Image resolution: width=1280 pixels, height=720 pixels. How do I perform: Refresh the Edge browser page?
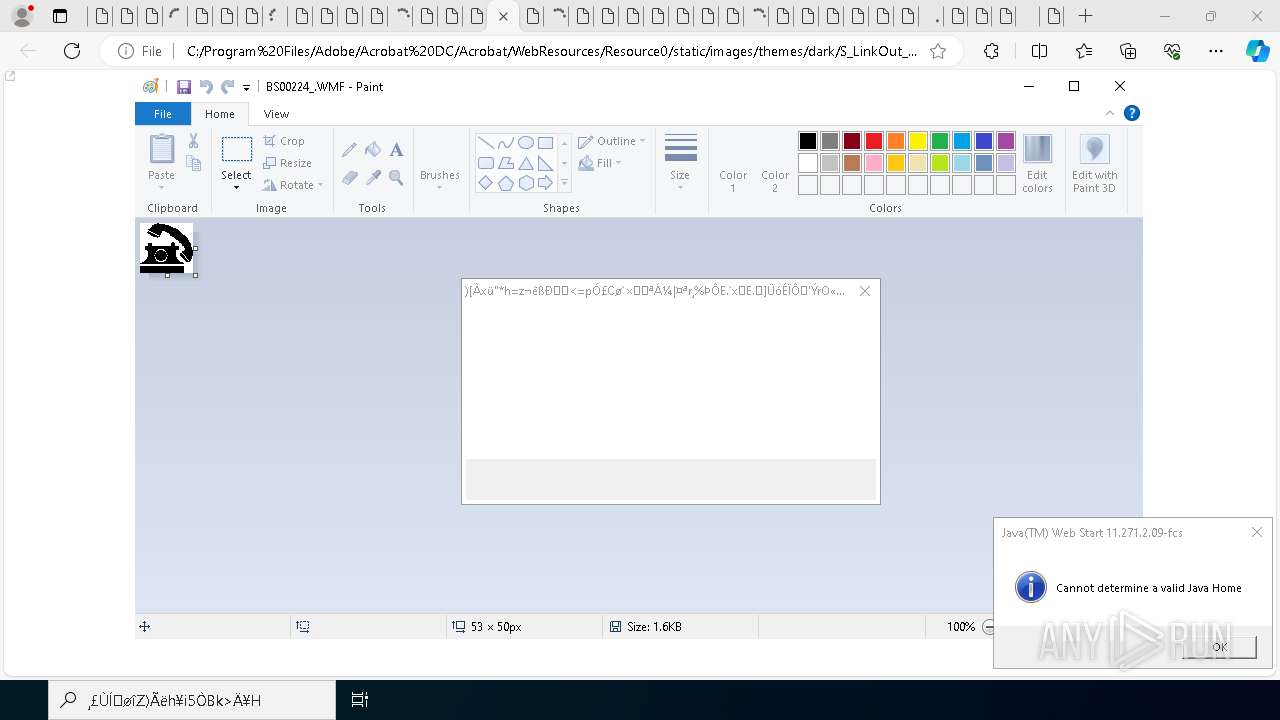(72, 51)
